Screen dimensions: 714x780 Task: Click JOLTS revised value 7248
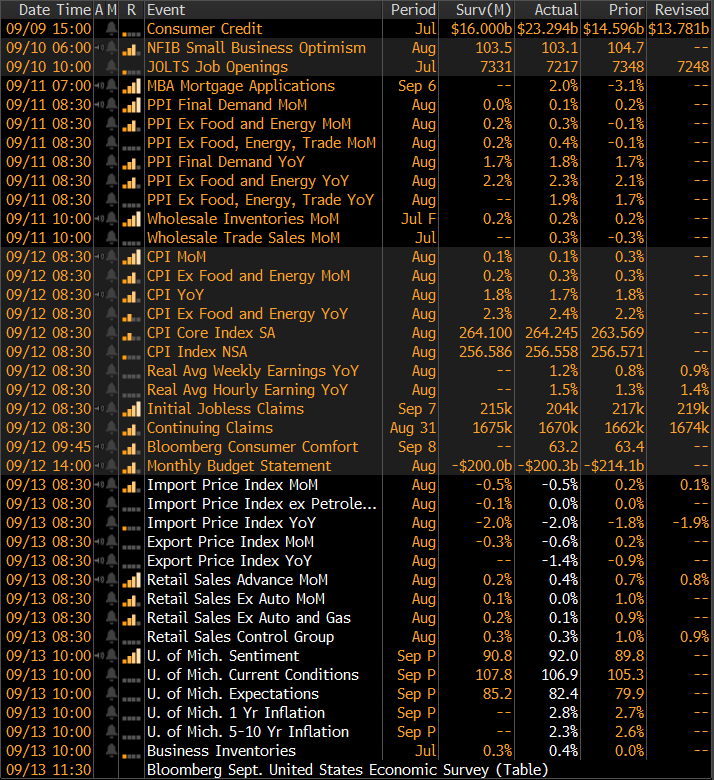(693, 67)
